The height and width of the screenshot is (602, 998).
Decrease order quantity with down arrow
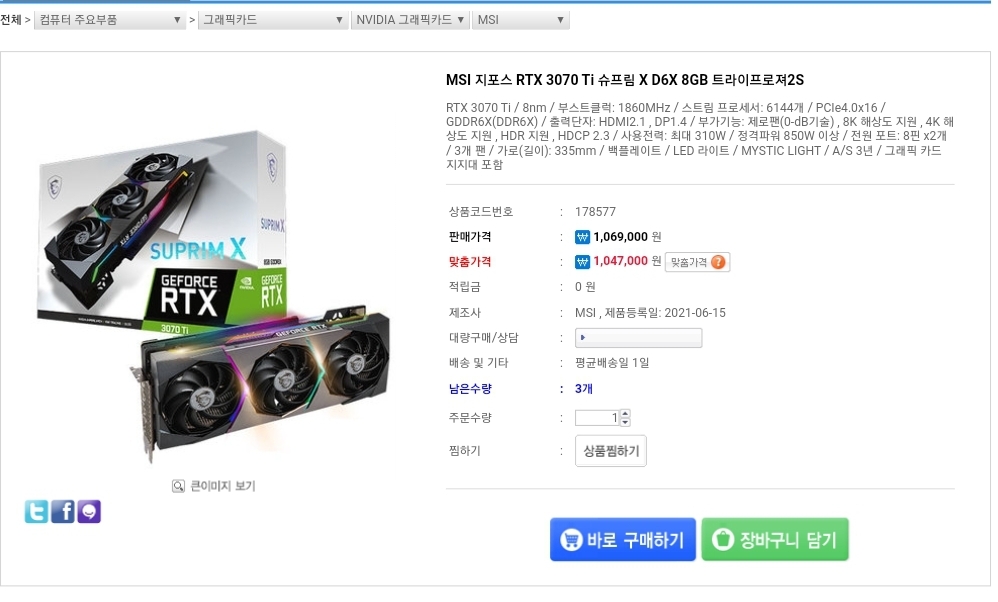point(625,423)
